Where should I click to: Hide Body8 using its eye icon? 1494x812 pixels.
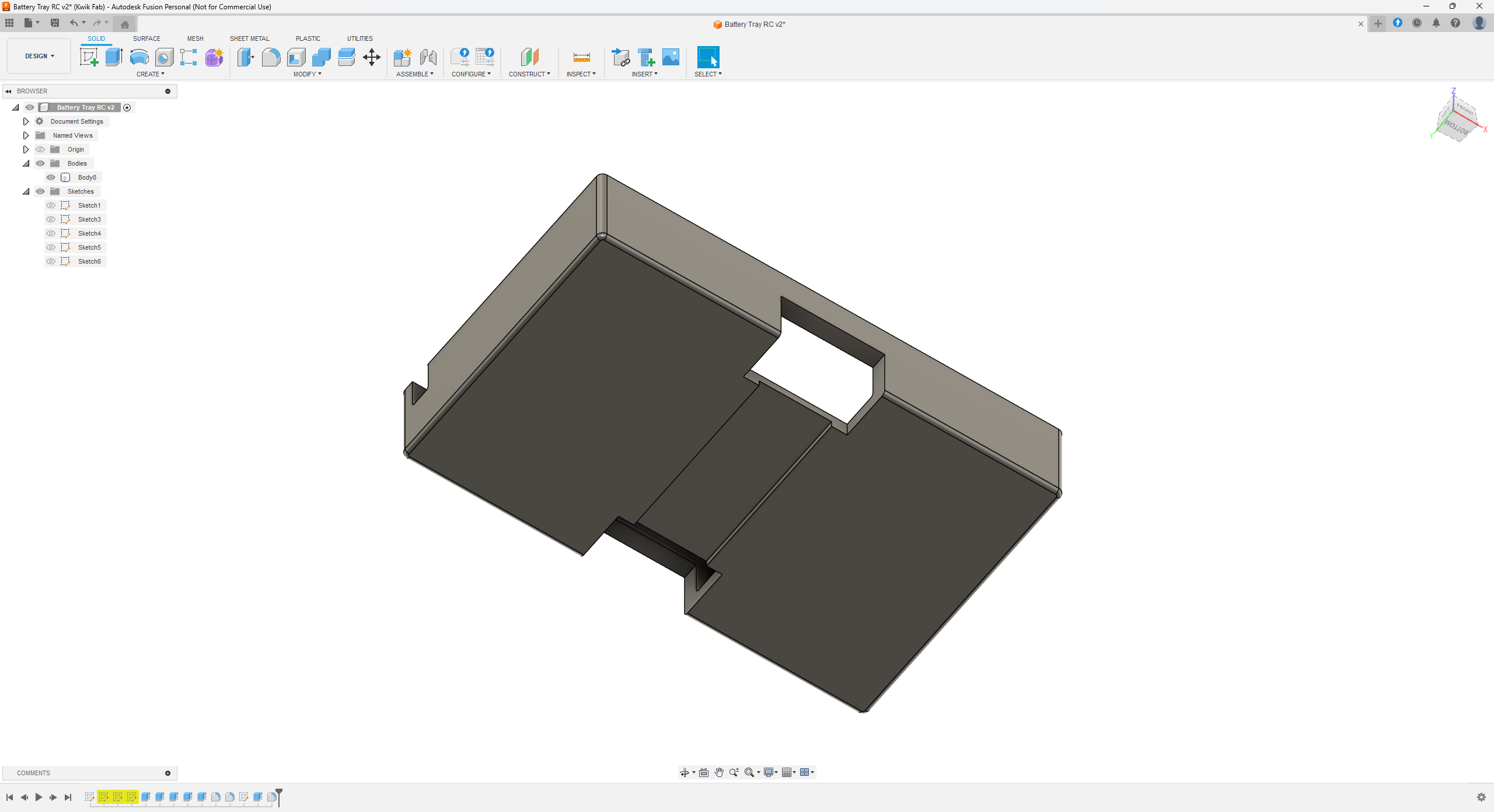pos(51,177)
